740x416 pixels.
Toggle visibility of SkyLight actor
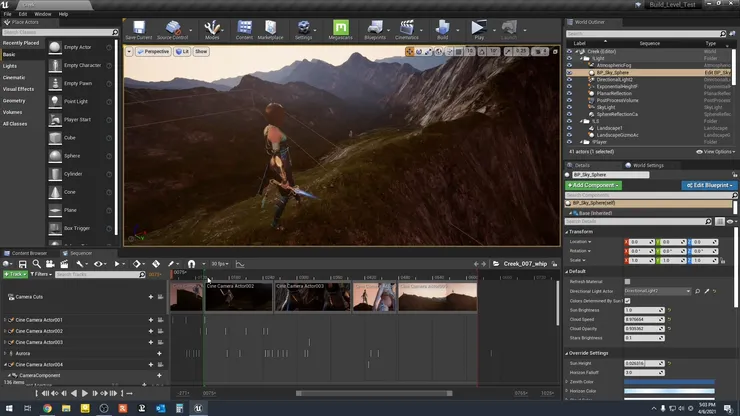(x=569, y=107)
